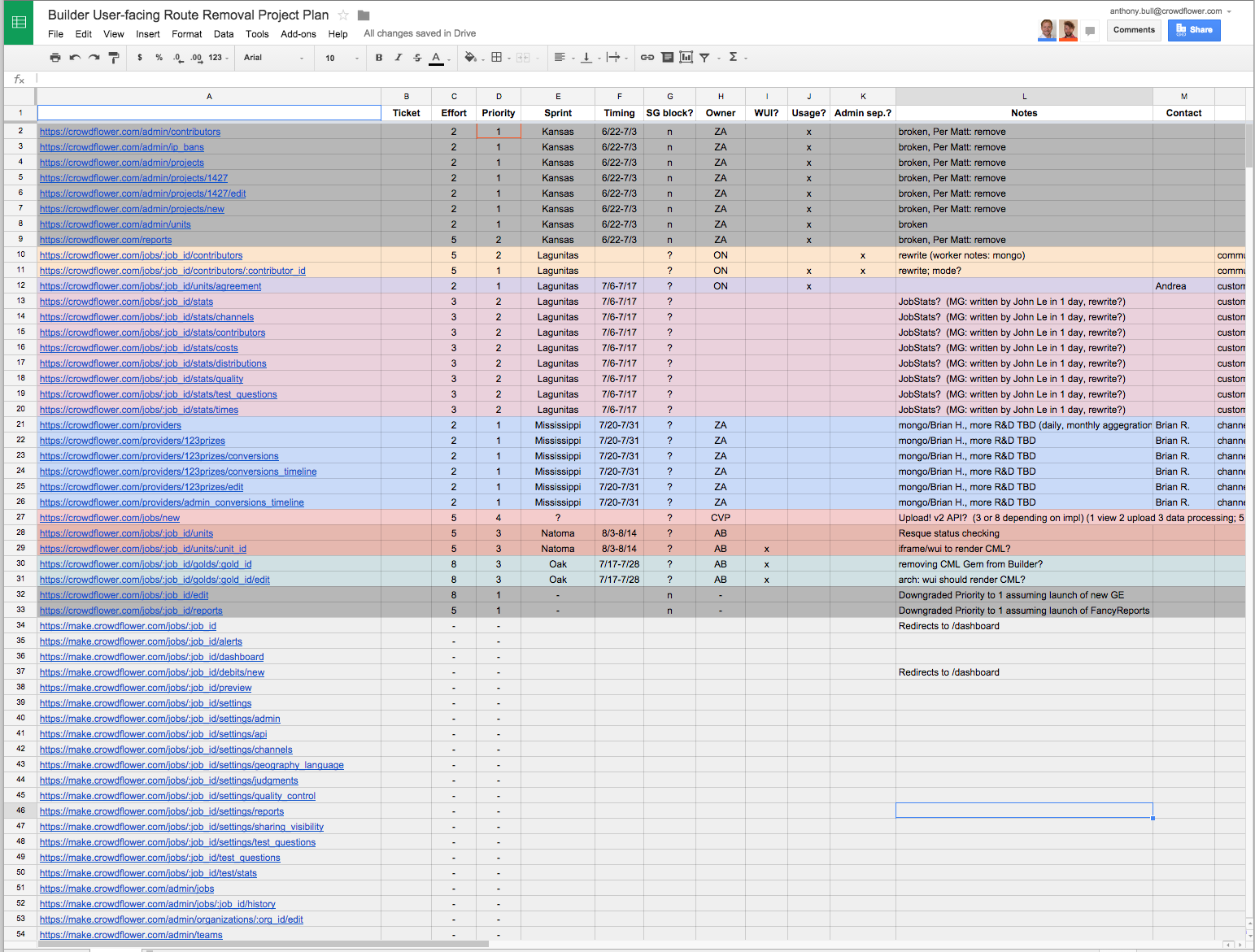Open the vertical align dropdown
This screenshot has width=1255, height=952.
click(x=590, y=58)
